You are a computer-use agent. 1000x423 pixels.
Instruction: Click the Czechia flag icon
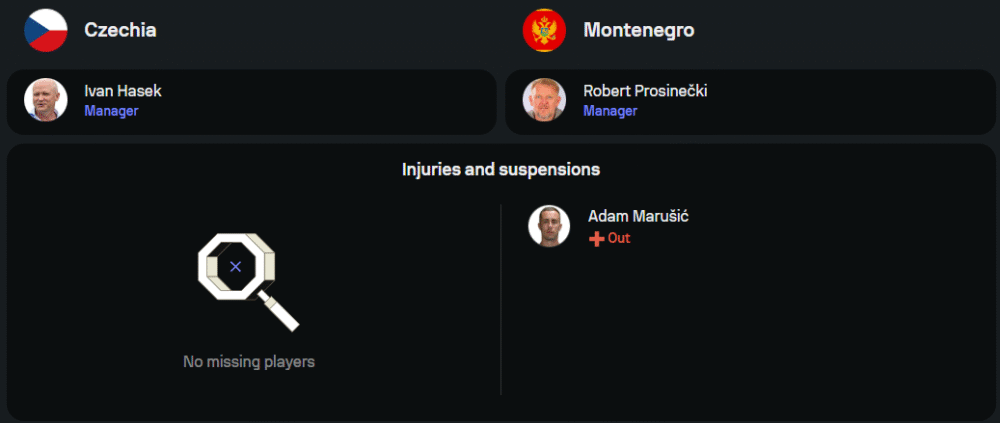[46, 30]
